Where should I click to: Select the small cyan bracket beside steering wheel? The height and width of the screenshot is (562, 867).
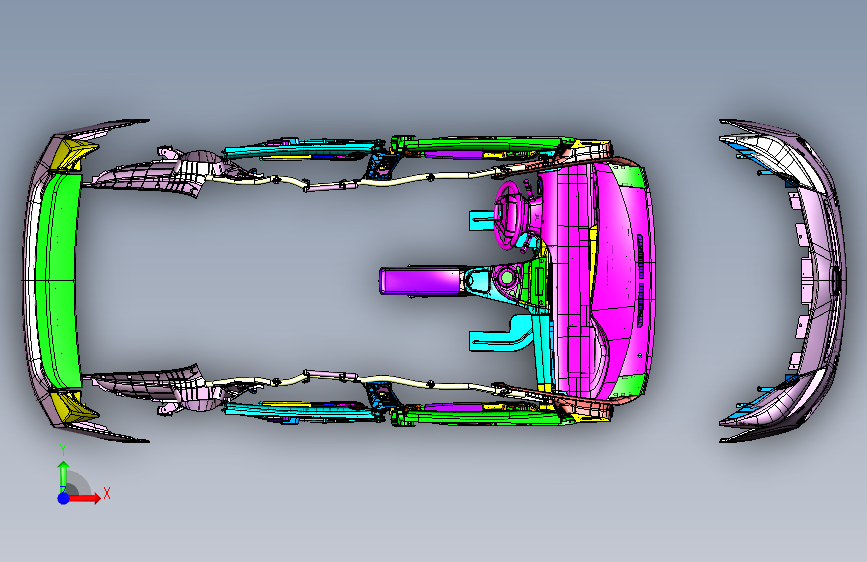coord(482,220)
